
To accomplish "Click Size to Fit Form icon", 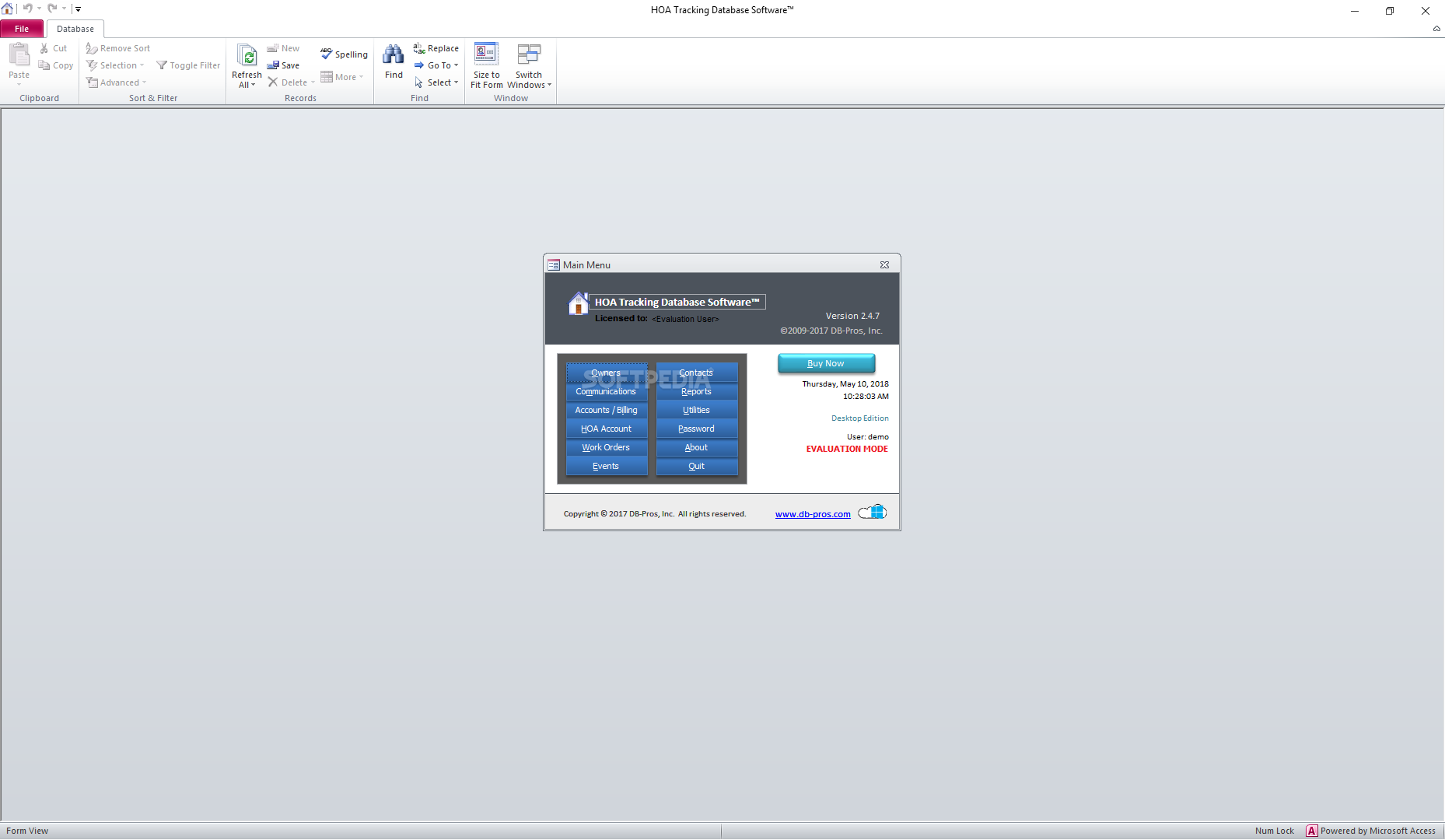I will pos(487,54).
